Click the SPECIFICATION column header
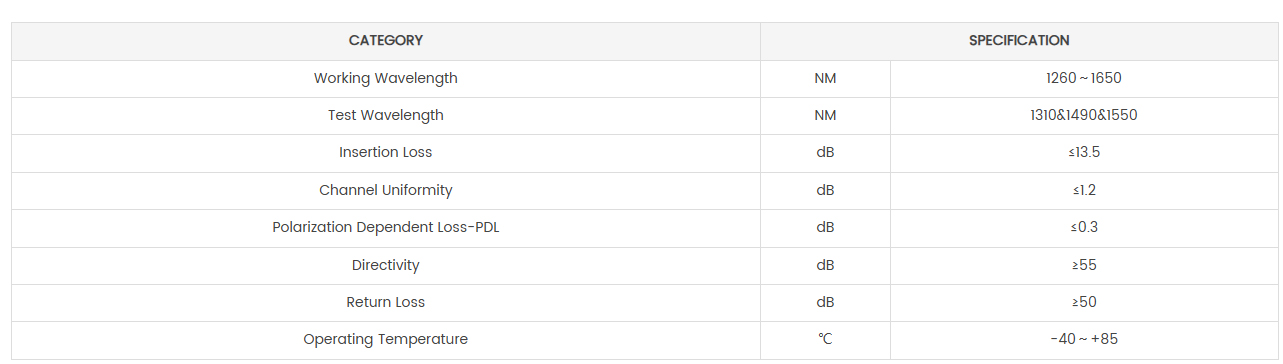1283x364 pixels. click(1019, 41)
